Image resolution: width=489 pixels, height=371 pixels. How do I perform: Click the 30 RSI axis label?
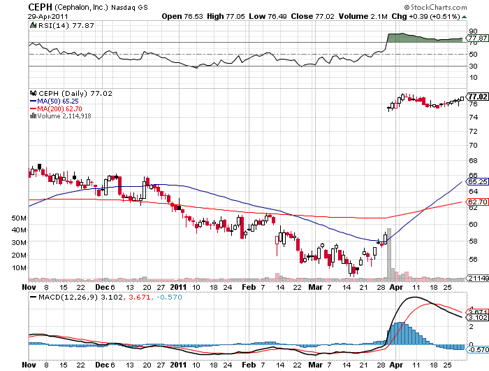coord(473,66)
